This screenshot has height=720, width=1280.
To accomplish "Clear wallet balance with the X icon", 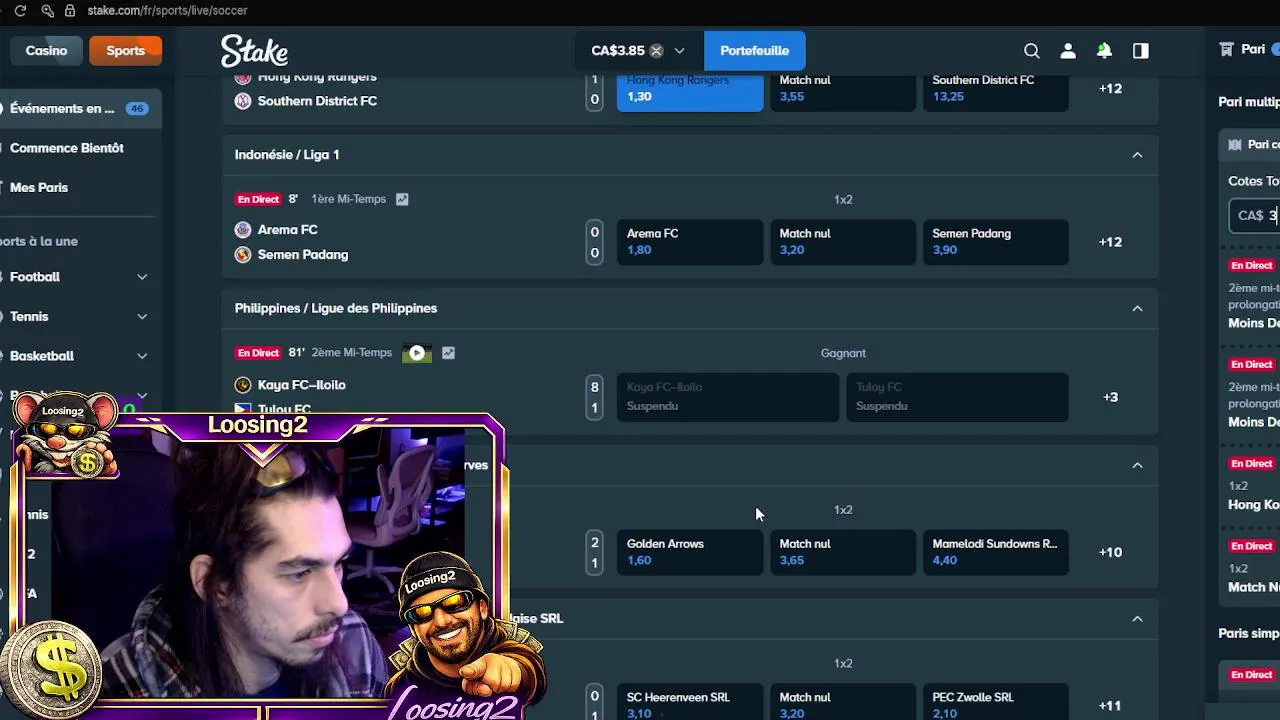I will 656,51.
